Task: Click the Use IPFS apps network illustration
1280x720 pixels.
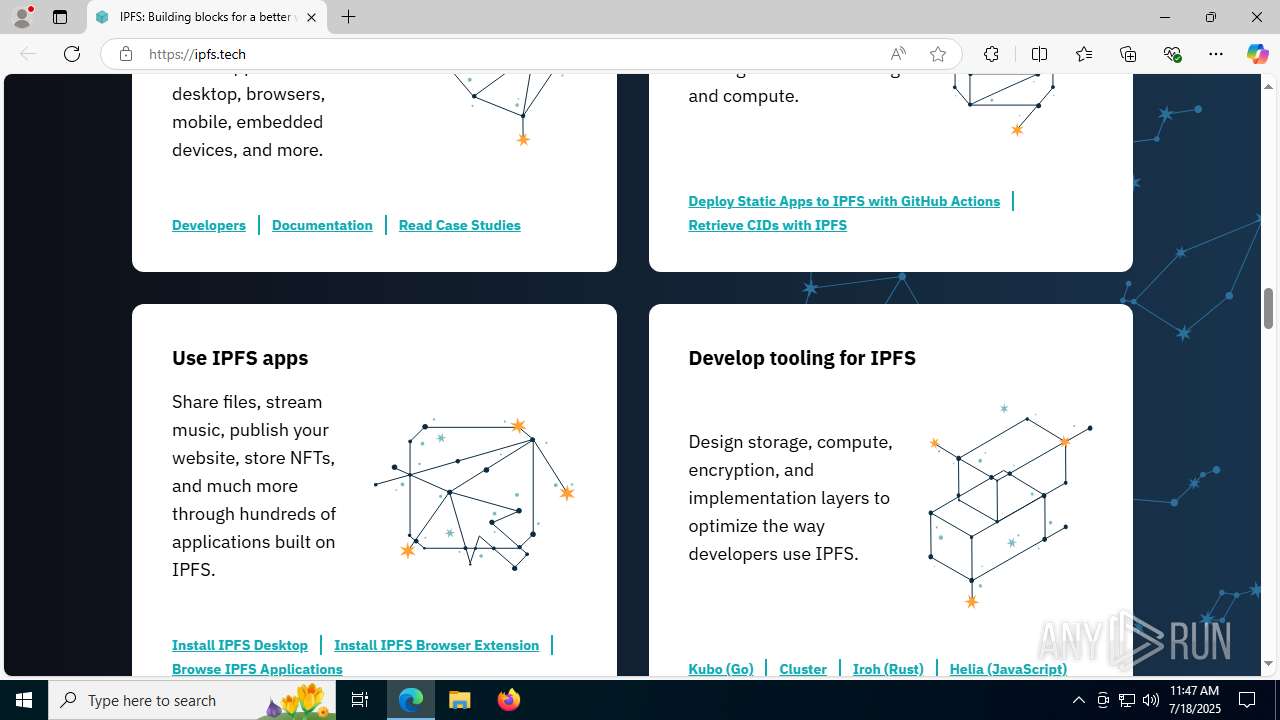Action: 474,493
